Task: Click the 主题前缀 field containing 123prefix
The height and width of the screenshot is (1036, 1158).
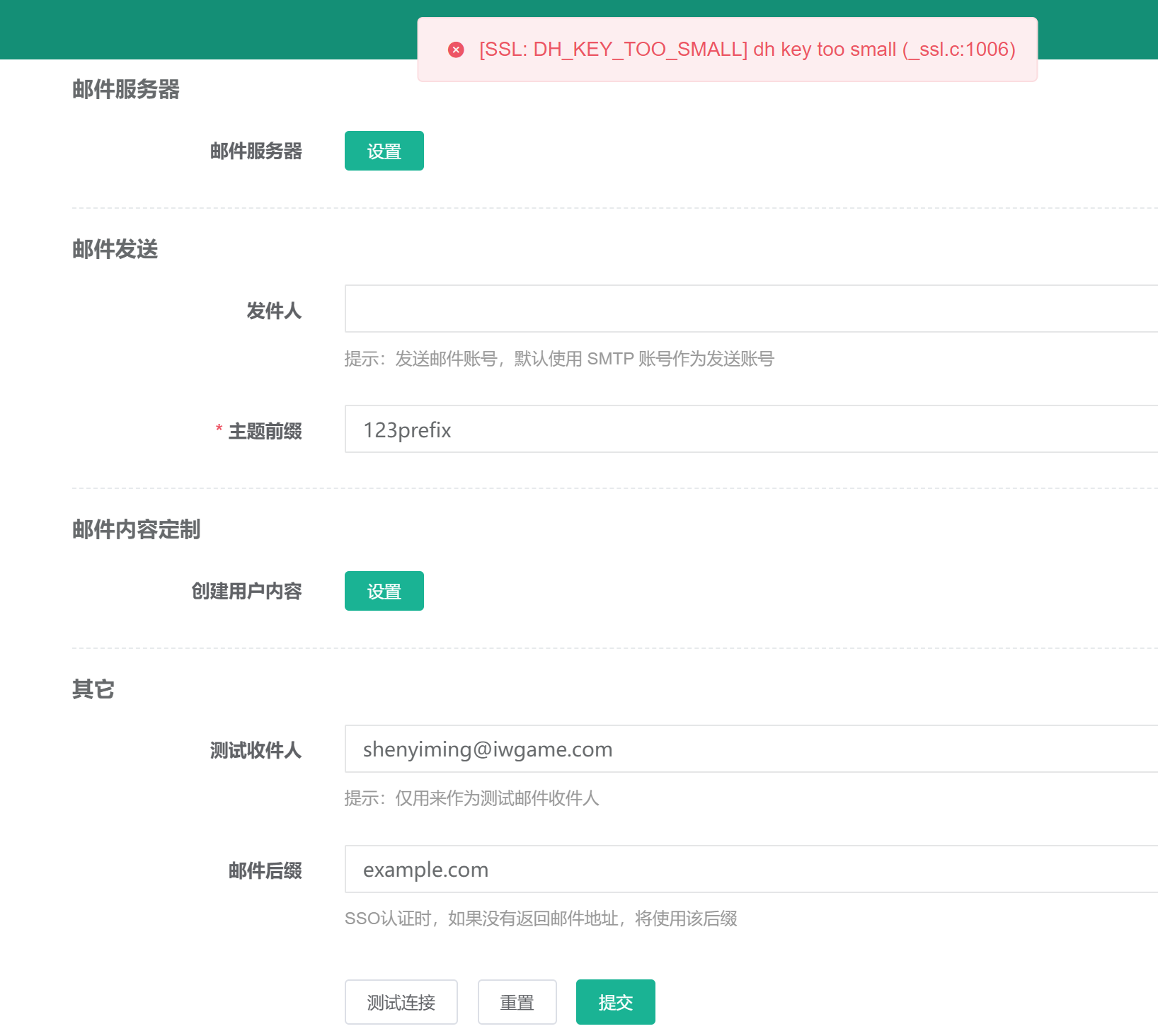Action: 750,429
